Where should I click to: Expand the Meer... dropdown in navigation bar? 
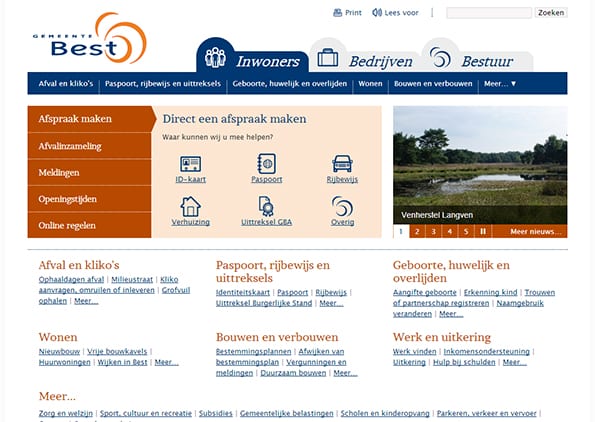pos(500,83)
